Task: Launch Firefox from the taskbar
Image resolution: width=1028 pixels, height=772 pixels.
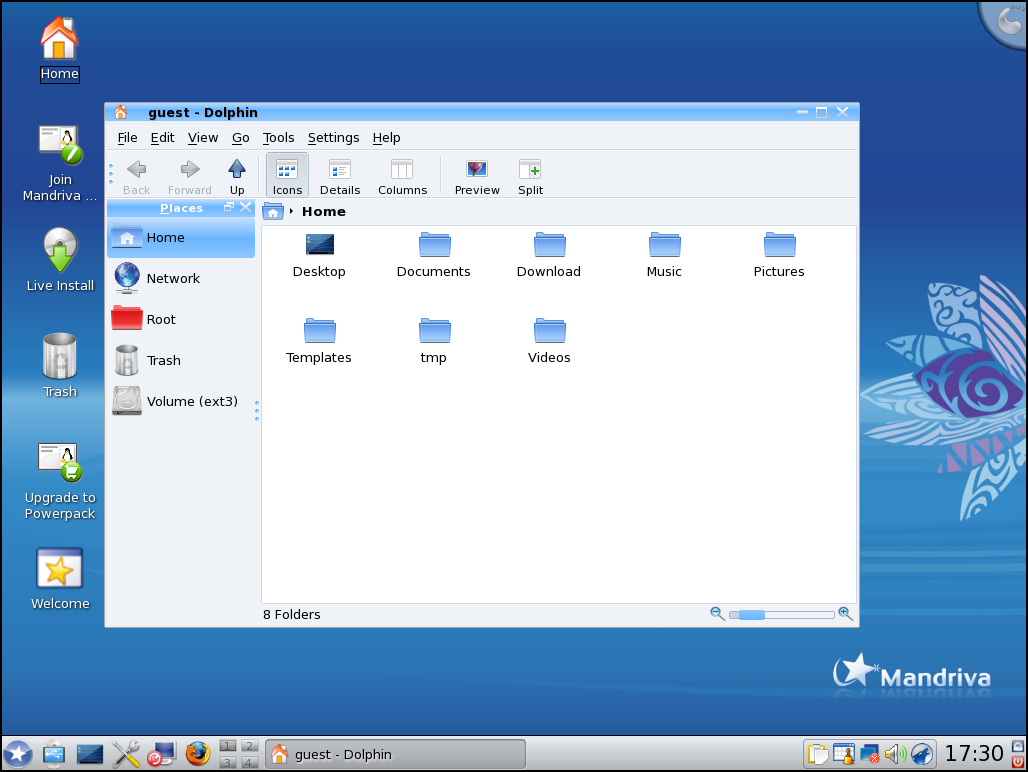Action: point(198,754)
